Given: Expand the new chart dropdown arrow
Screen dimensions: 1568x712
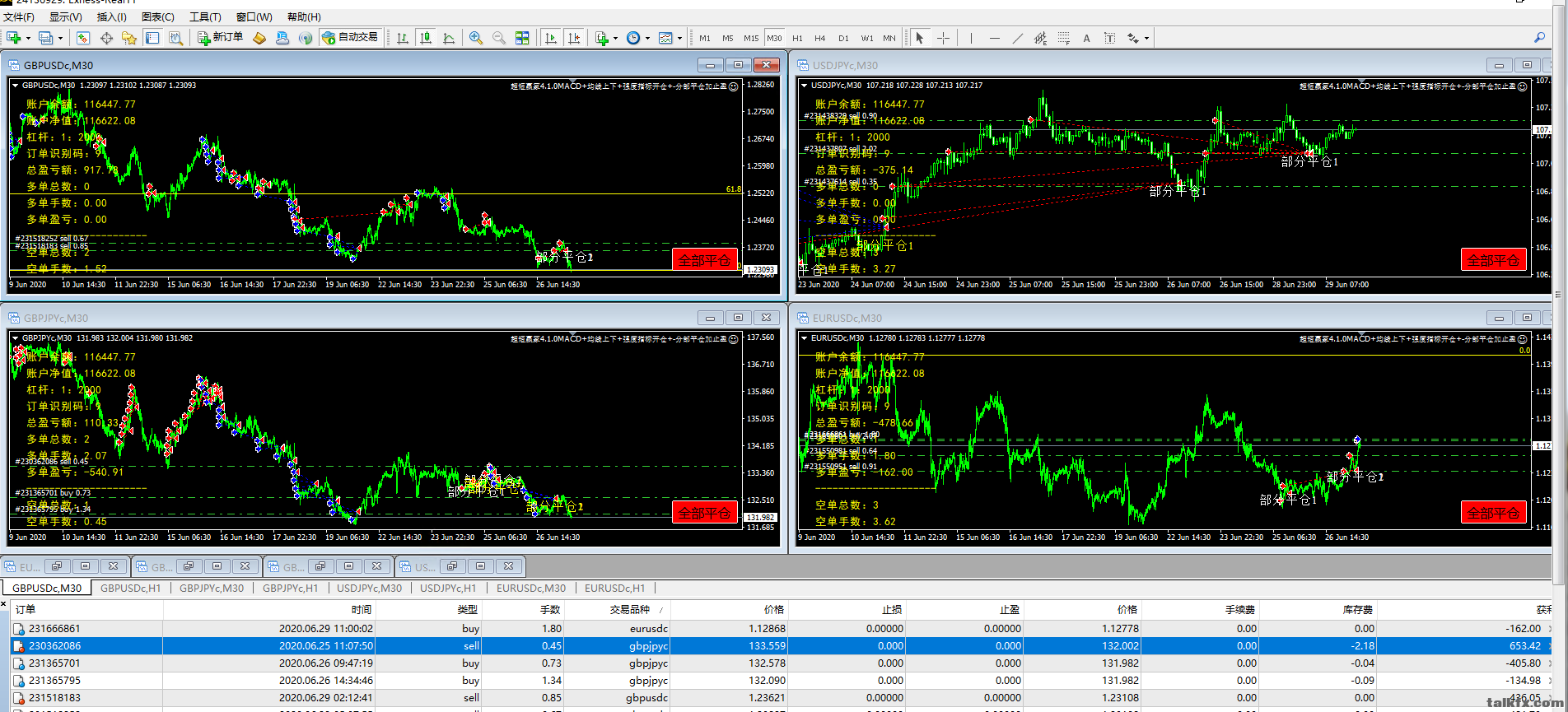Looking at the screenshot, I should point(28,38).
